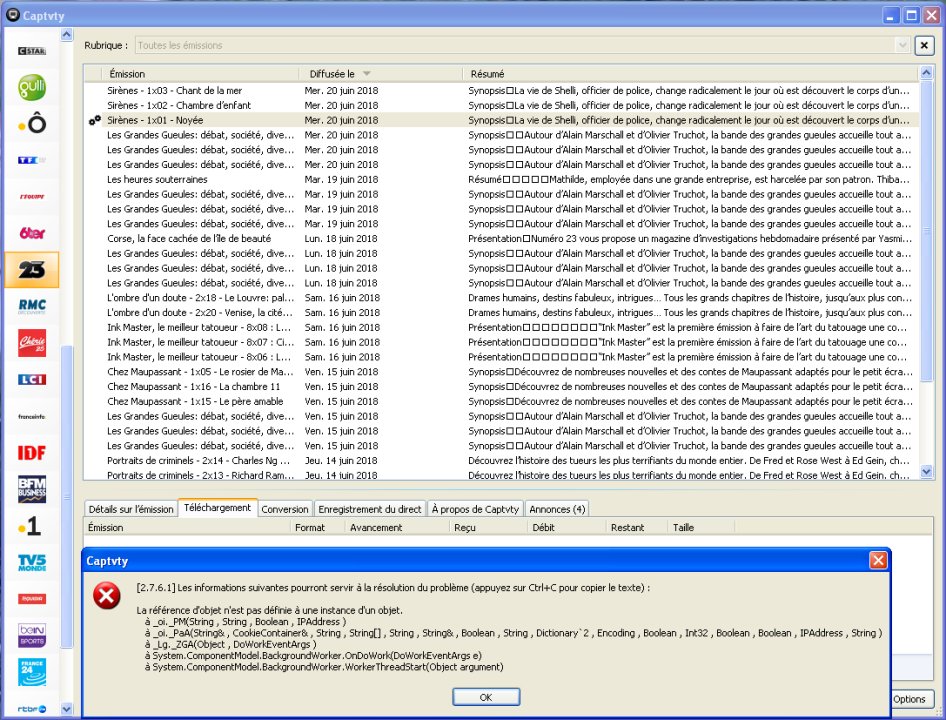Viewport: 946px width, 720px height.
Task: Open the TV5 Monde channel
Action: 32,563
